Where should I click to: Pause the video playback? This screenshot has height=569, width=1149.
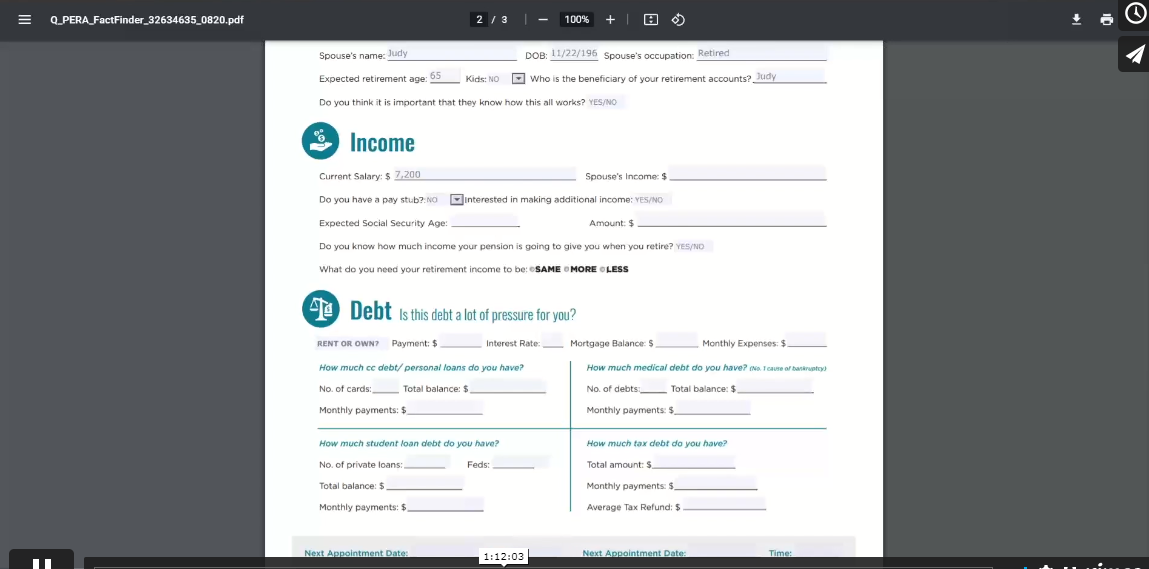[41, 562]
